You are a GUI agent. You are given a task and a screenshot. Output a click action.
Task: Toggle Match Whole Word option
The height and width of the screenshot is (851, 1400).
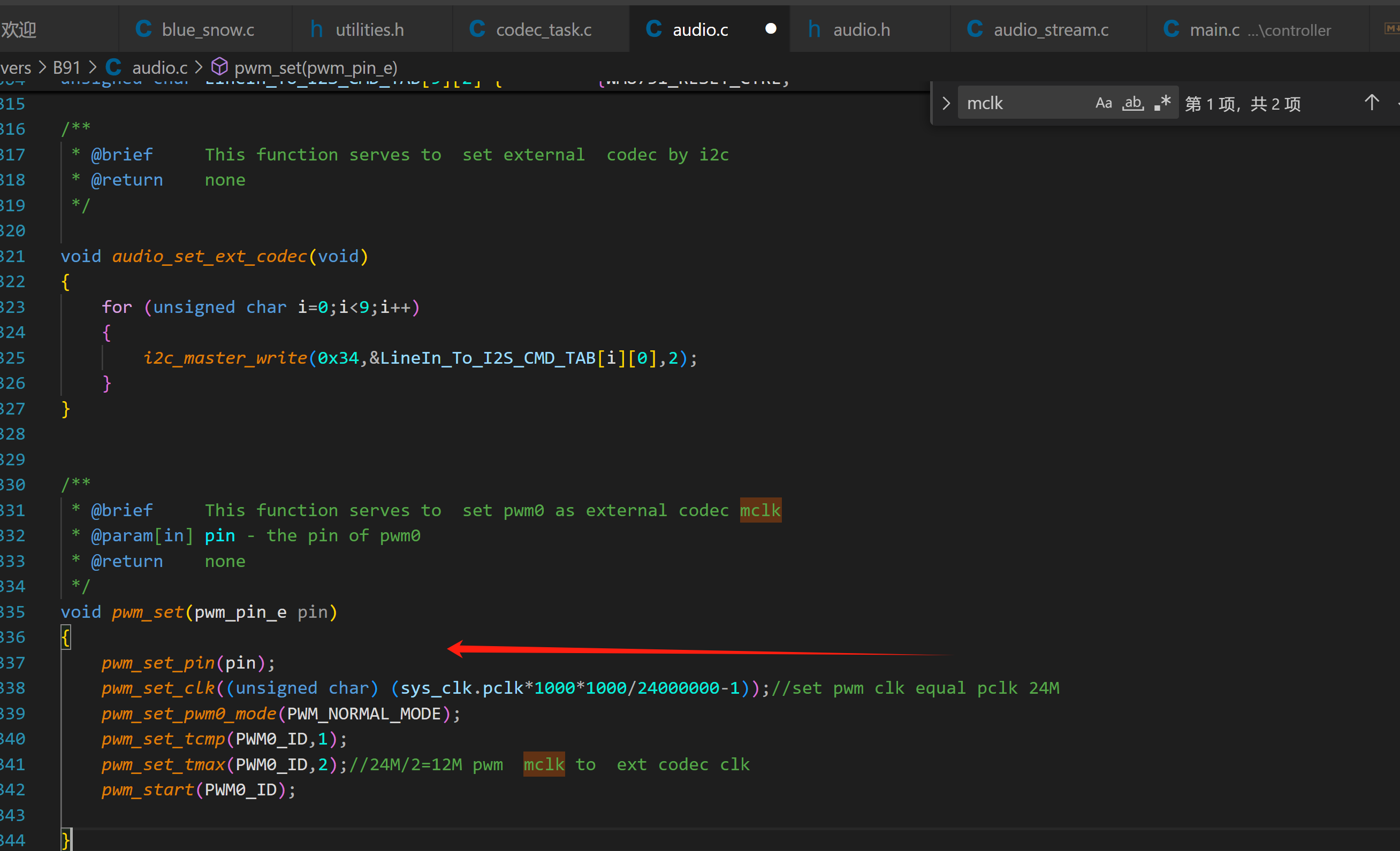click(1133, 103)
